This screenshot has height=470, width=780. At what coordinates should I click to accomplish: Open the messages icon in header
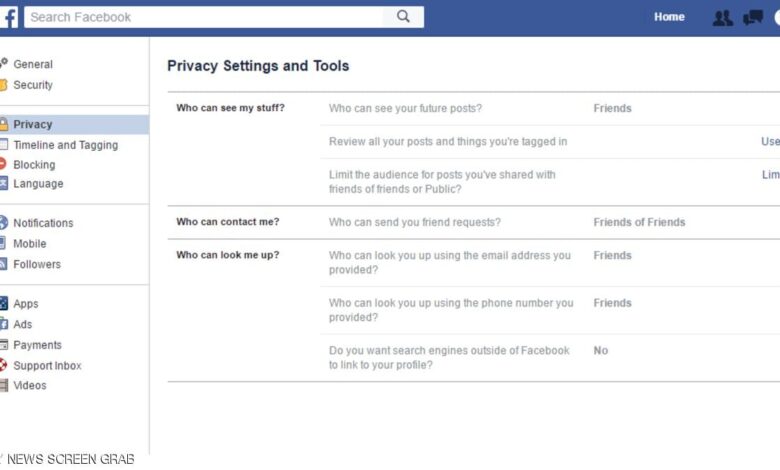753,18
